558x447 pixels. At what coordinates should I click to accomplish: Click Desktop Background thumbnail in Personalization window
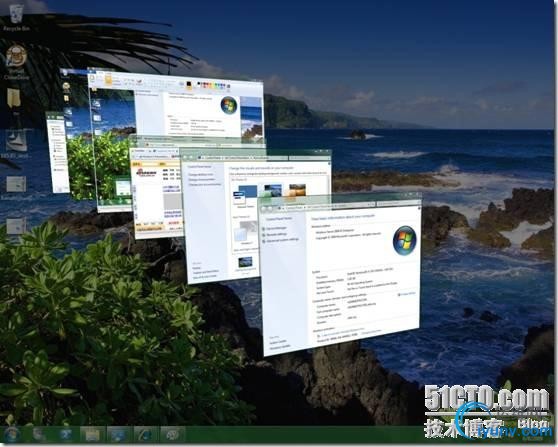point(246,263)
